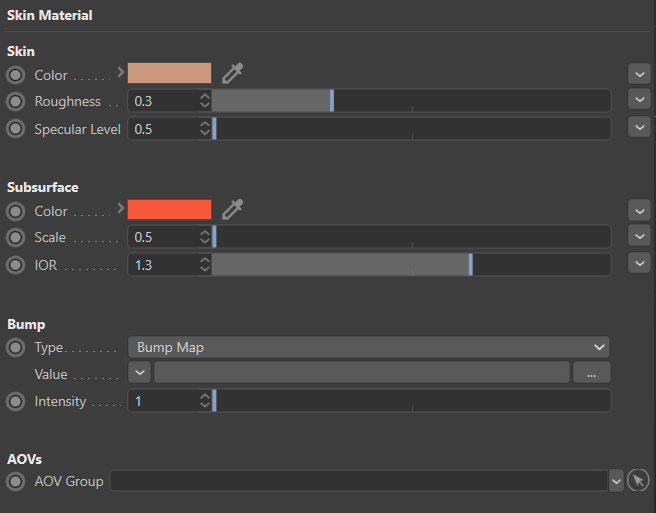This screenshot has width=656, height=513.
Task: Open the AOV Group dropdown
Action: [x=616, y=481]
